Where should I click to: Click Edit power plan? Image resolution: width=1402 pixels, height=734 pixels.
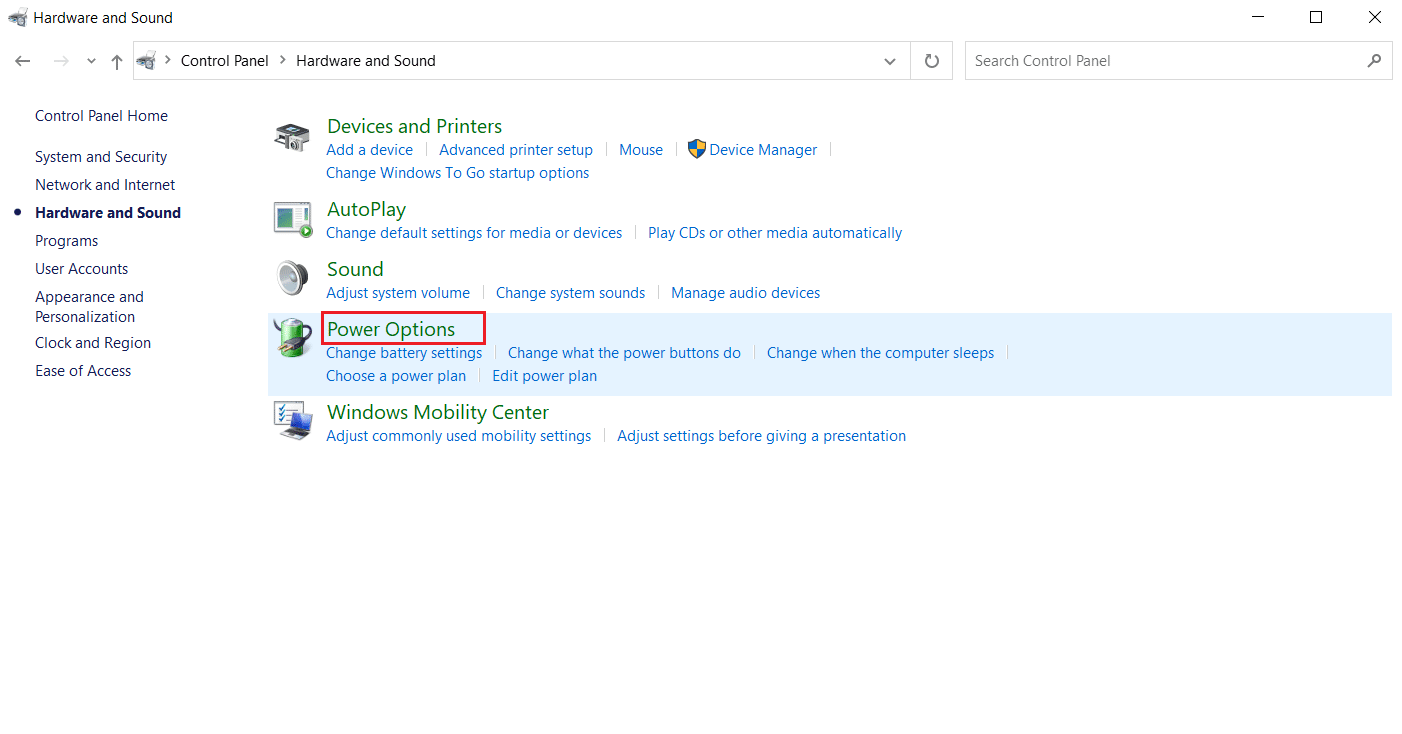(544, 376)
